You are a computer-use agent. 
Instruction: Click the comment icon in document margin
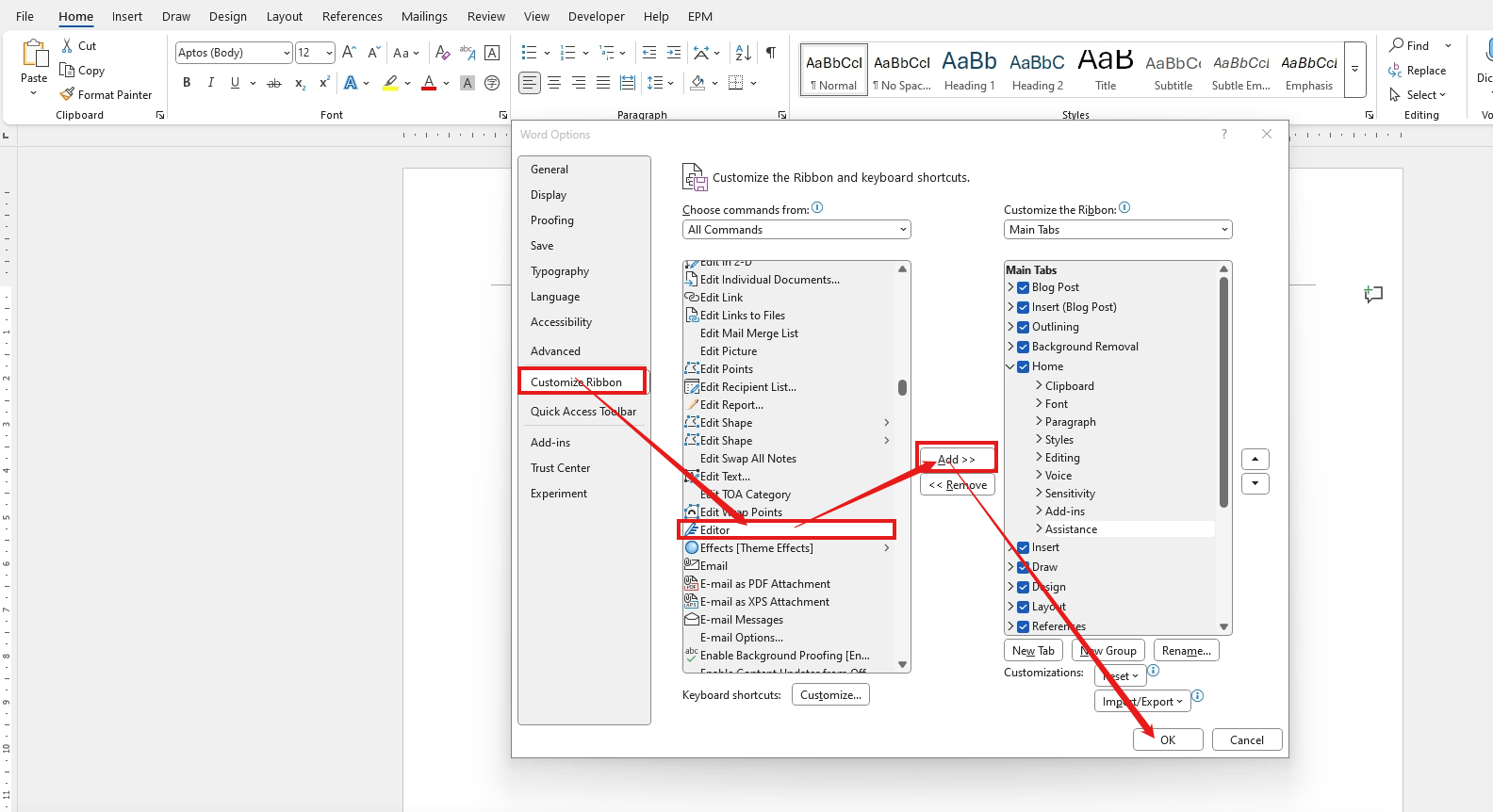tap(1373, 294)
